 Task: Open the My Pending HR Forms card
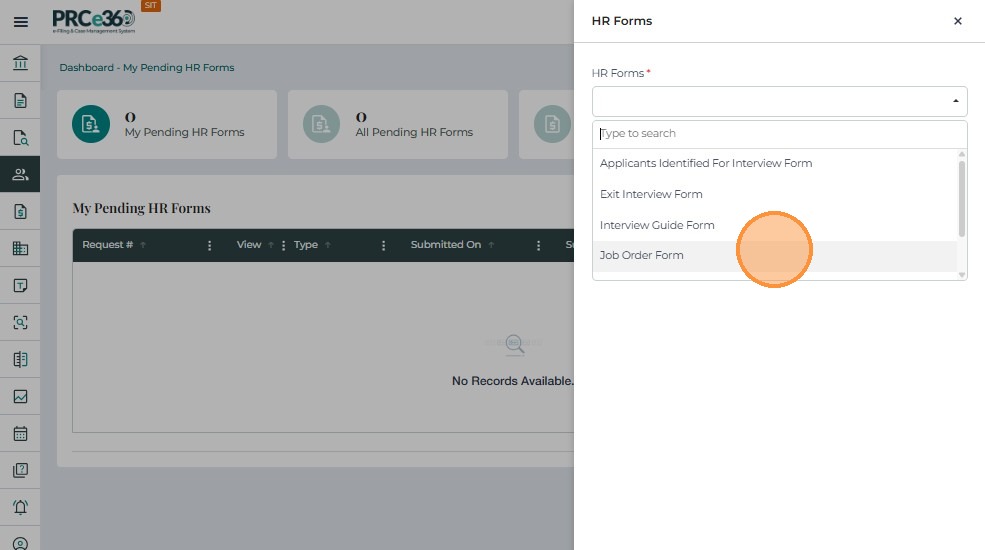tap(167, 124)
